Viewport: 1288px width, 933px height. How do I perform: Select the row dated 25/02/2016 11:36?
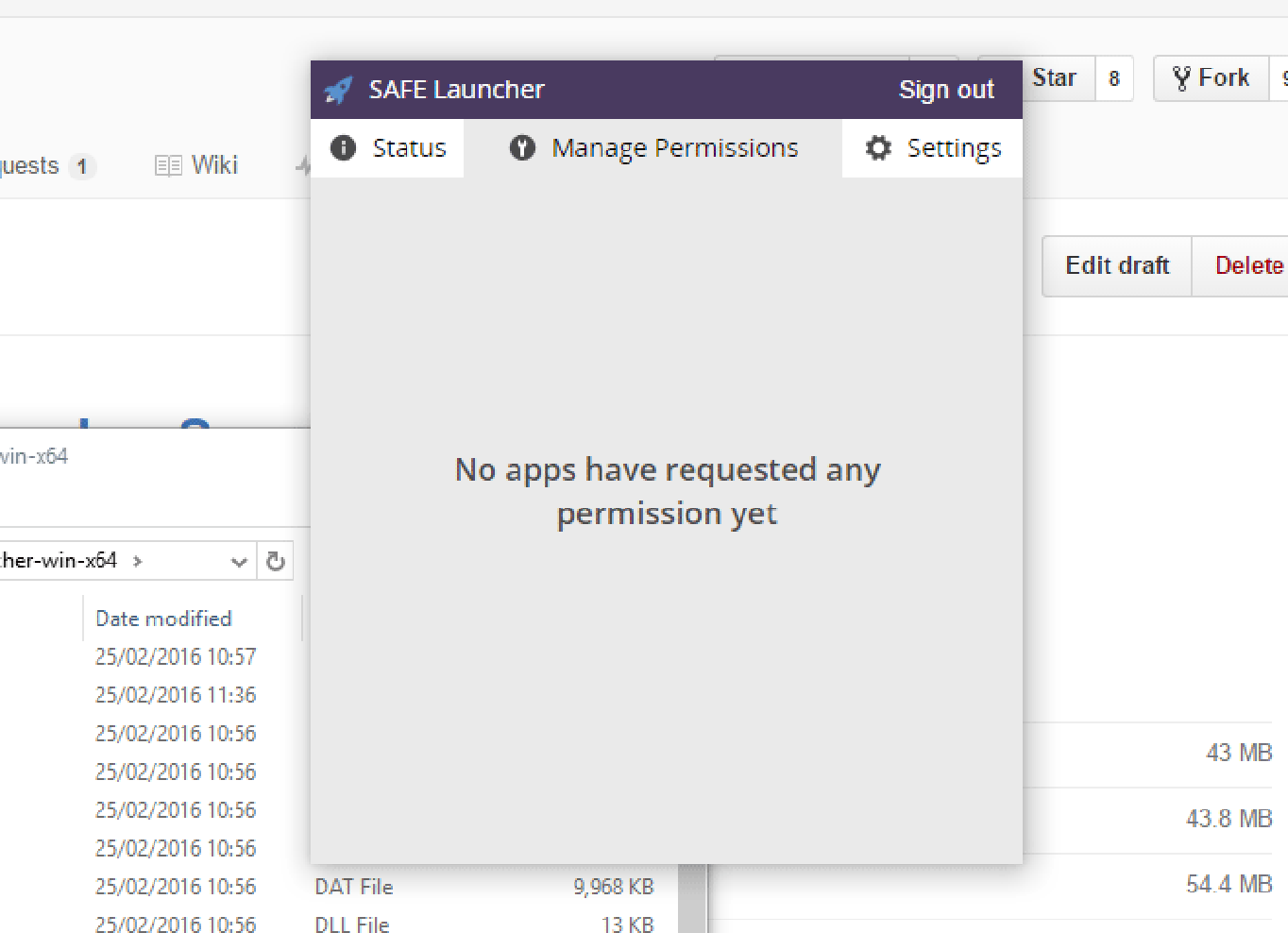pyautogui.click(x=176, y=695)
